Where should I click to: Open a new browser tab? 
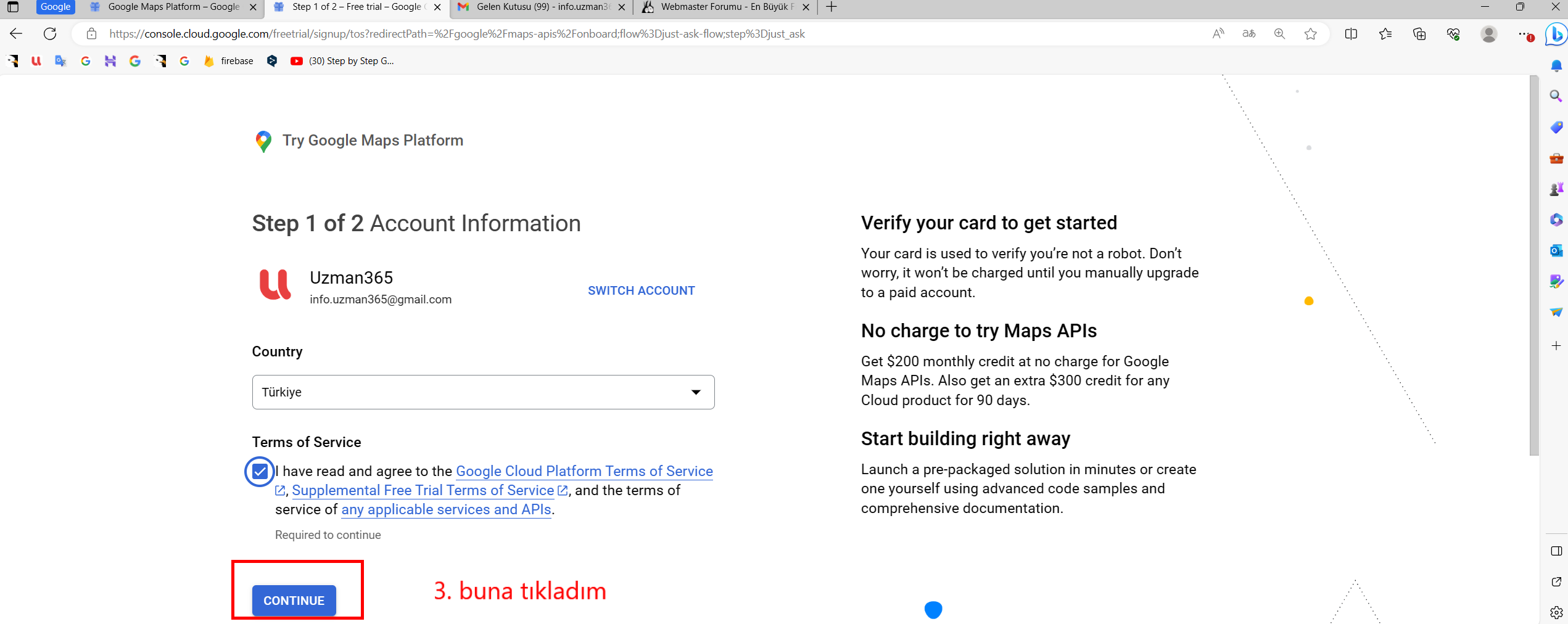(x=831, y=7)
